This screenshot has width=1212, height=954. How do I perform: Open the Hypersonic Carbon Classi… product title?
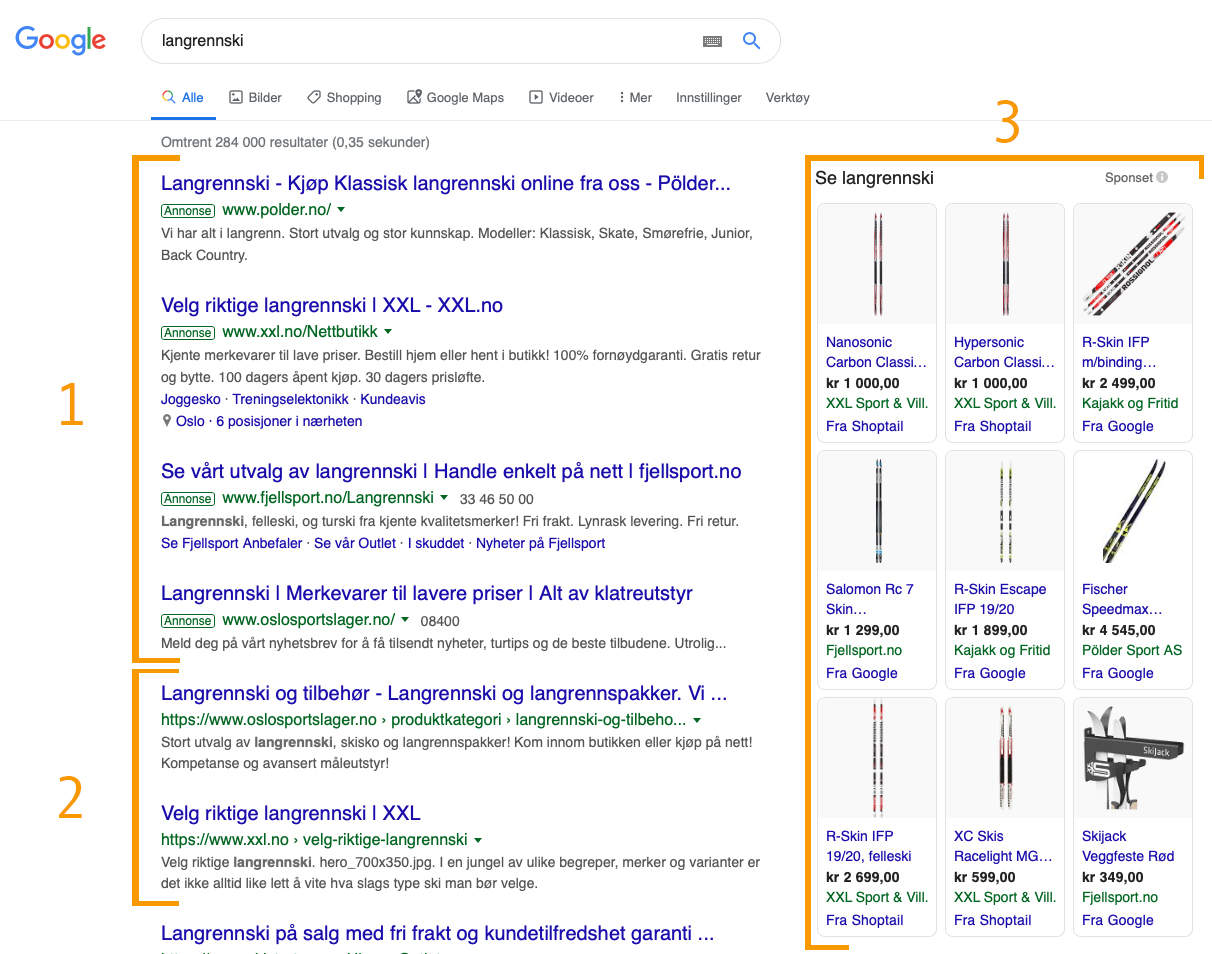point(1004,352)
